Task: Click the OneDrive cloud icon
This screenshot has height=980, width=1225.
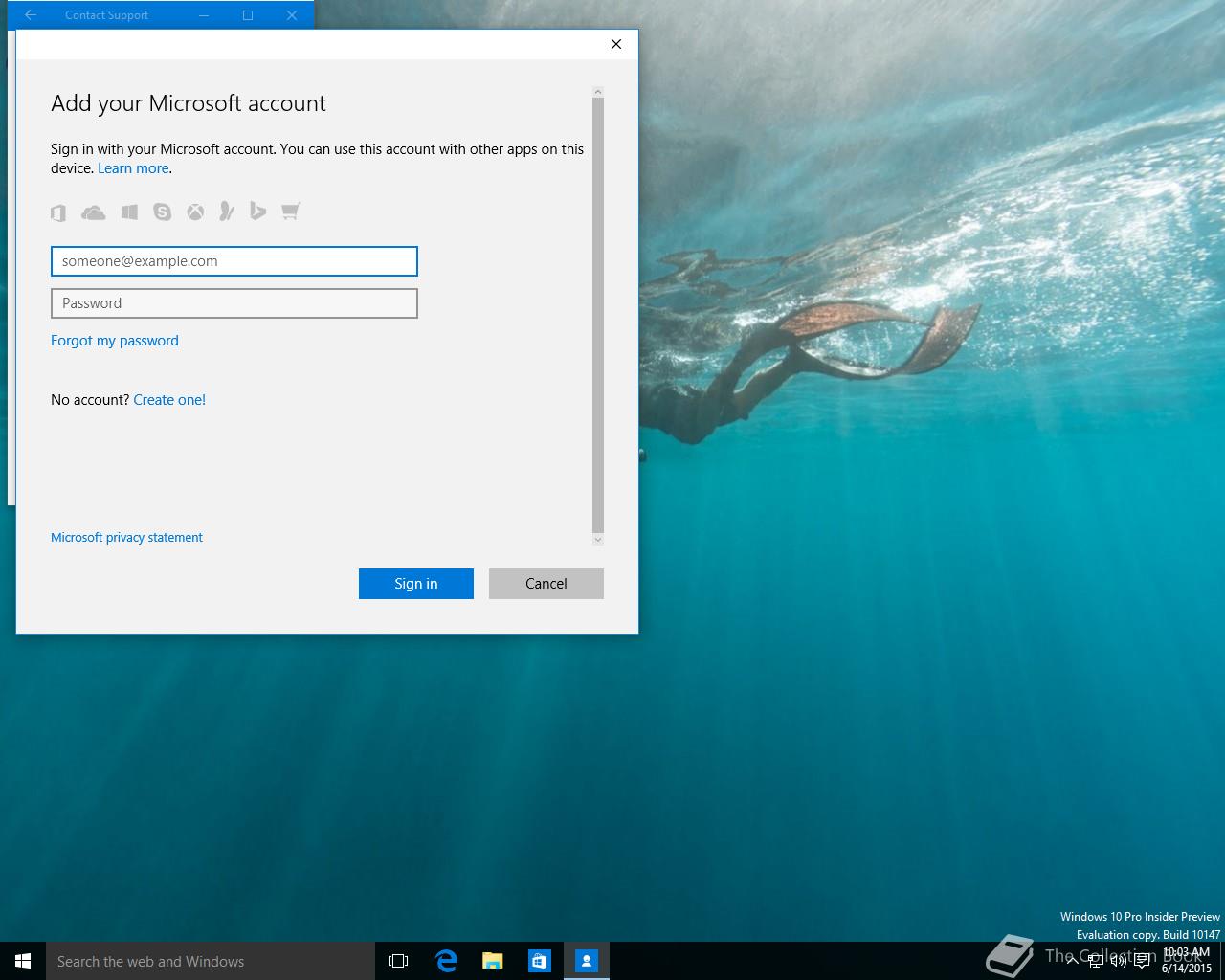Action: coord(94,212)
